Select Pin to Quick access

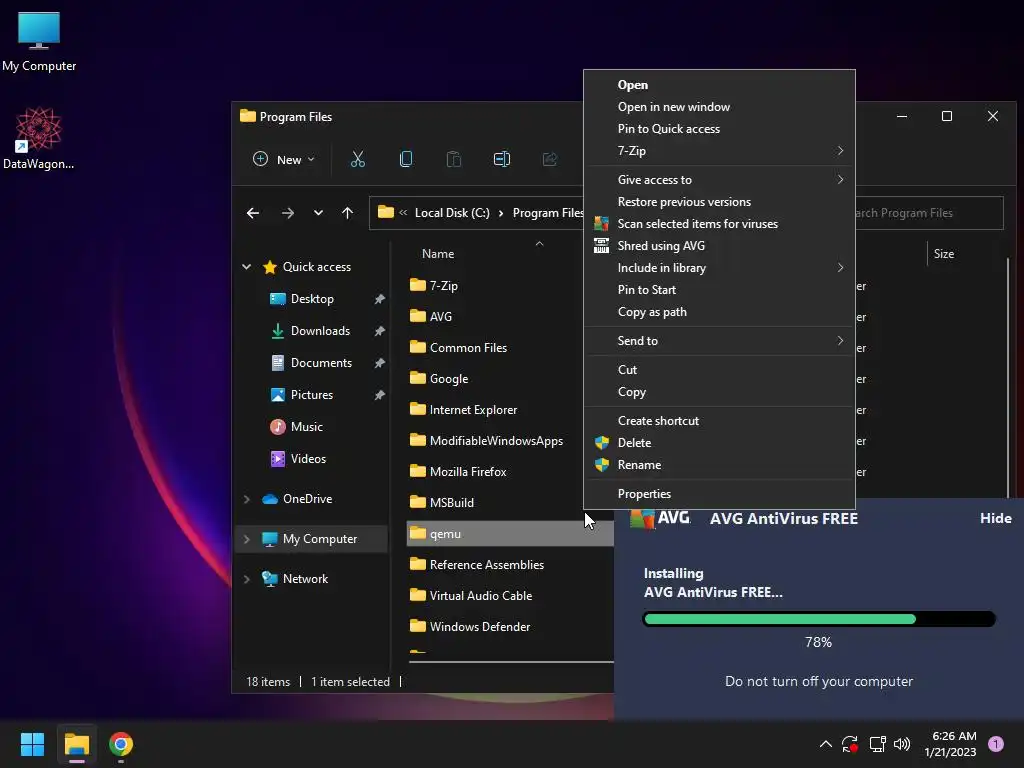pos(719,129)
